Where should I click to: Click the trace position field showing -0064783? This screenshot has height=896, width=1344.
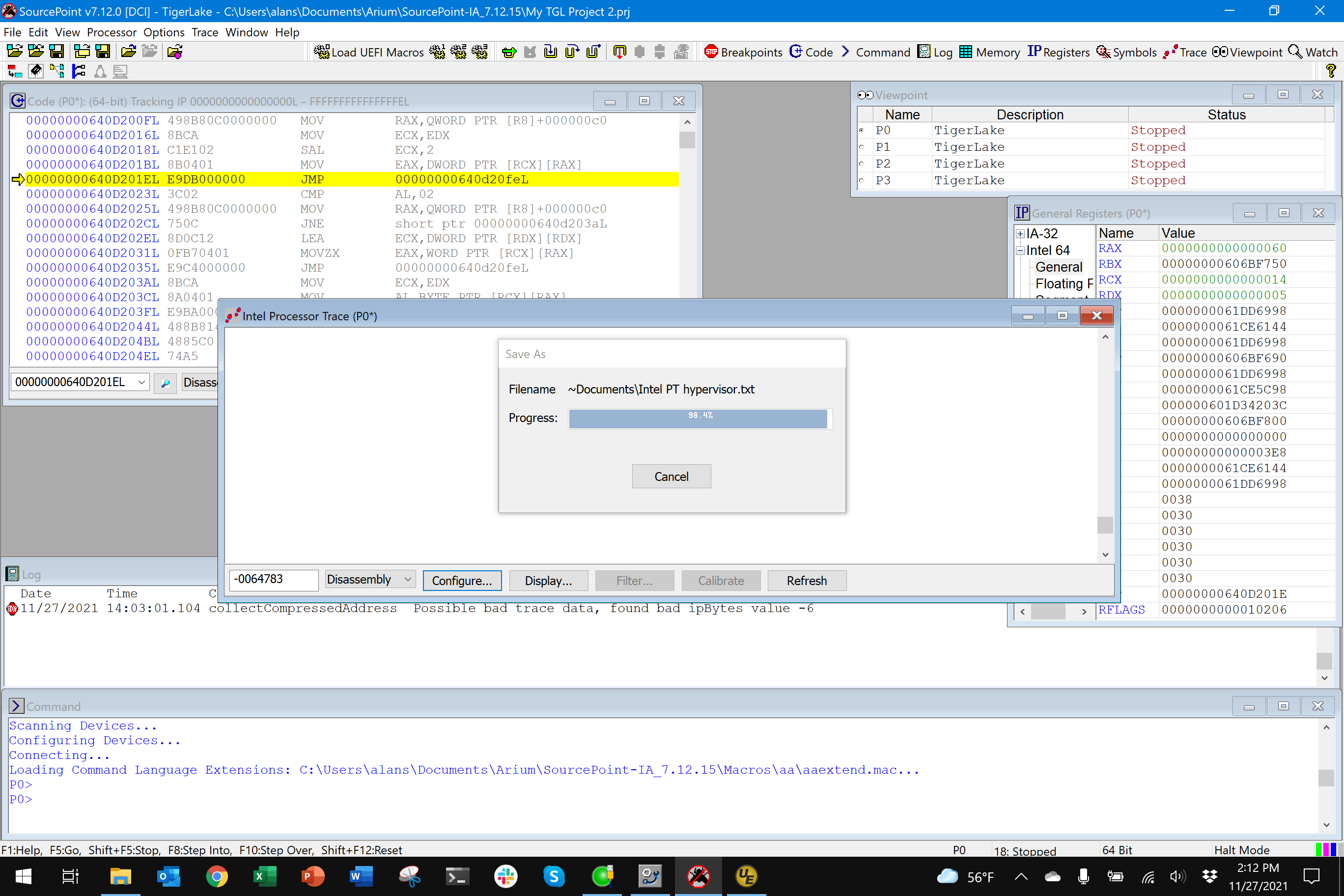[273, 580]
